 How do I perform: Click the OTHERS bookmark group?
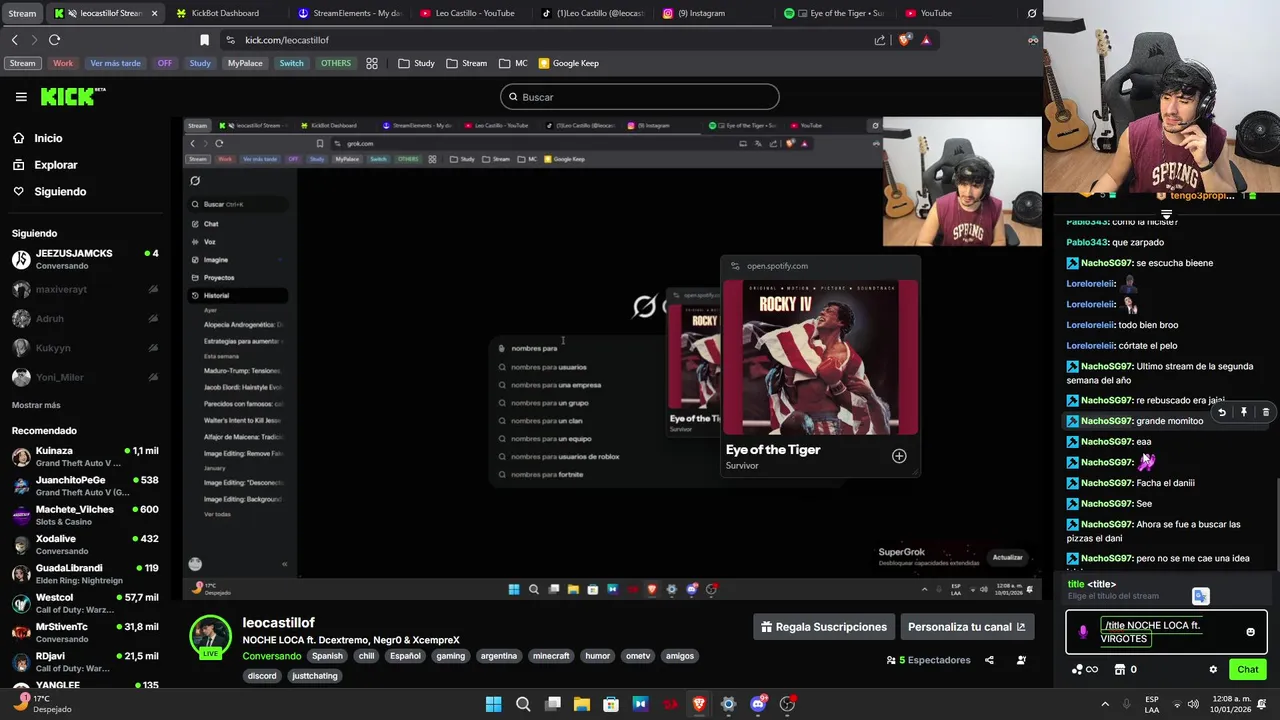tap(336, 63)
